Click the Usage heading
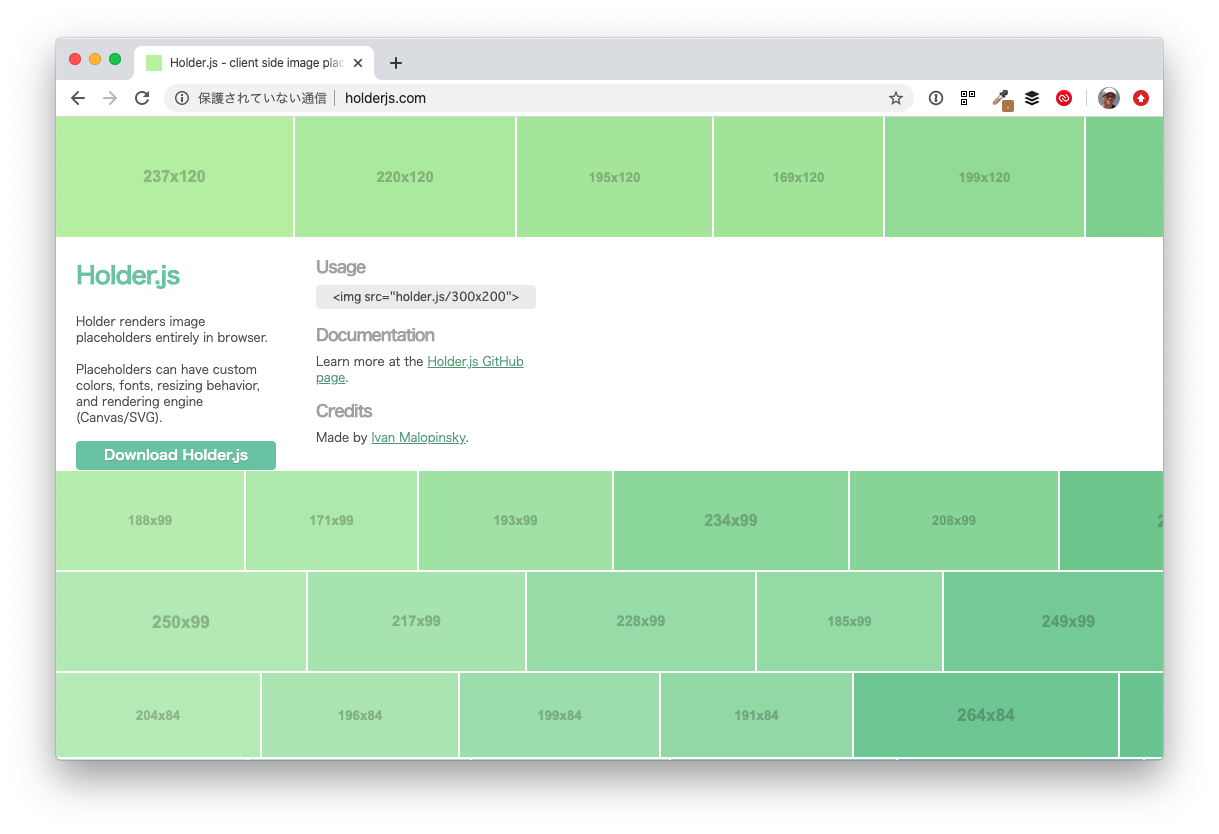Viewport: 1219px width, 834px height. coord(341,267)
